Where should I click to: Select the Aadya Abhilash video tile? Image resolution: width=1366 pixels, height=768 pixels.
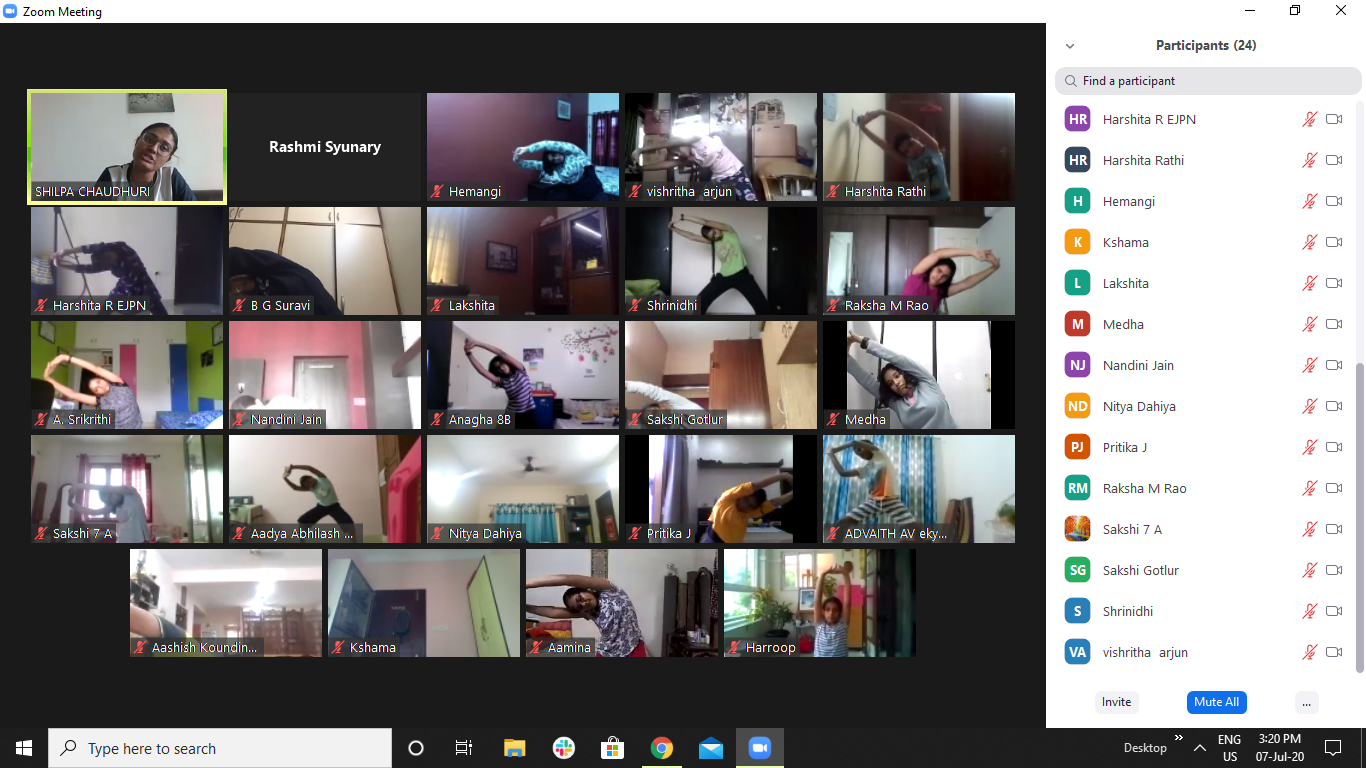pos(325,489)
